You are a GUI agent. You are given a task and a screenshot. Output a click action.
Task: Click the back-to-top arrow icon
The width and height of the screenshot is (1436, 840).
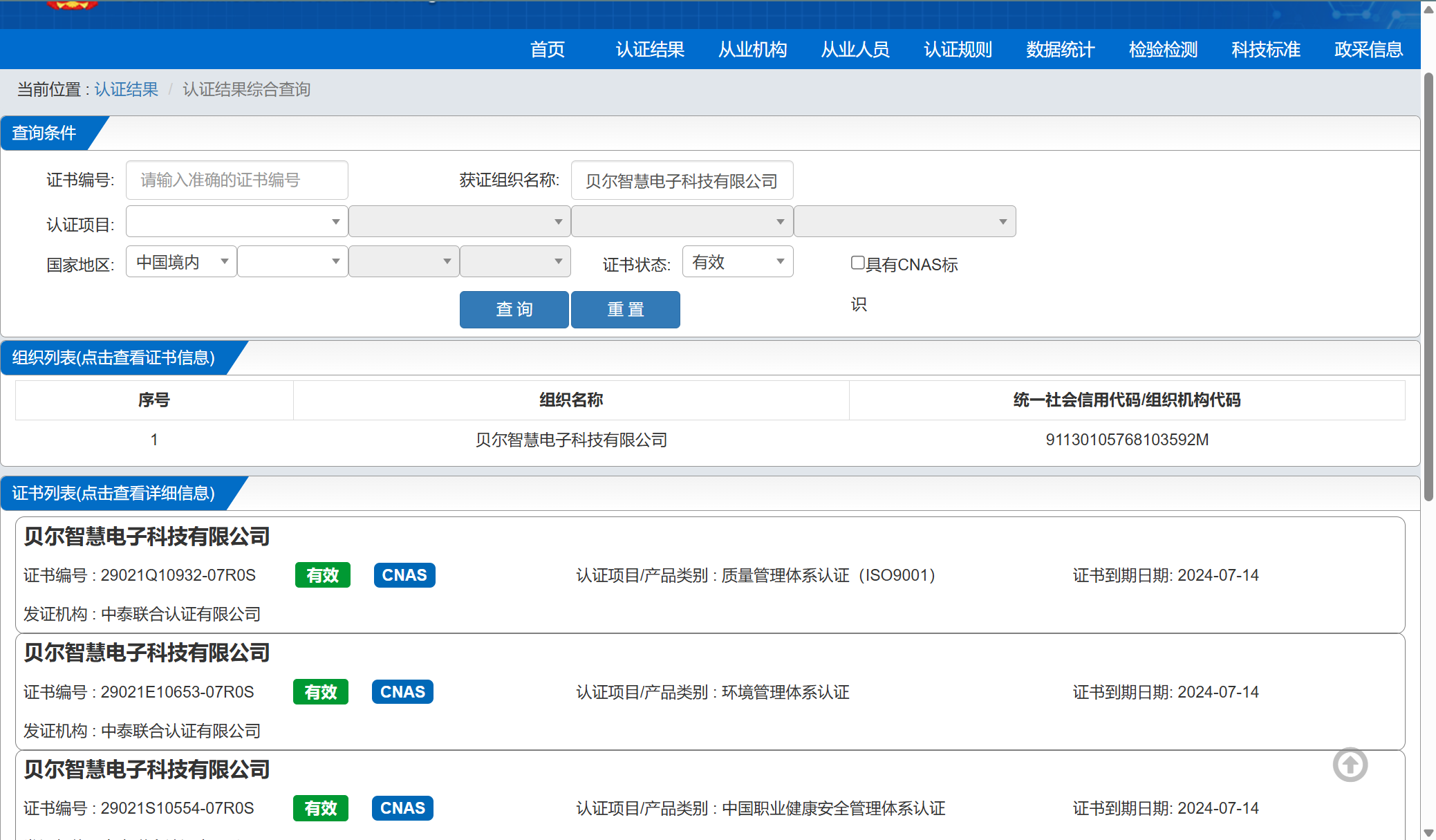point(1350,765)
